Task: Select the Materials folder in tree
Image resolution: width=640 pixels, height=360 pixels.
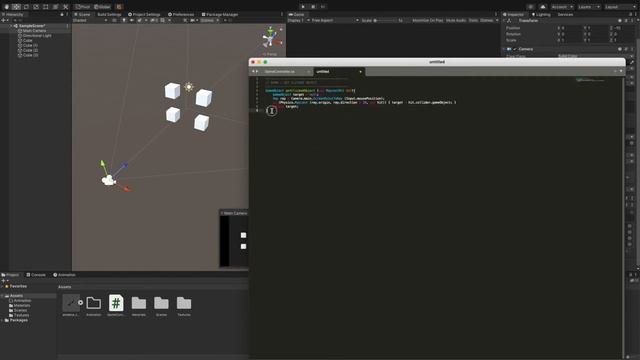Action: (20, 305)
